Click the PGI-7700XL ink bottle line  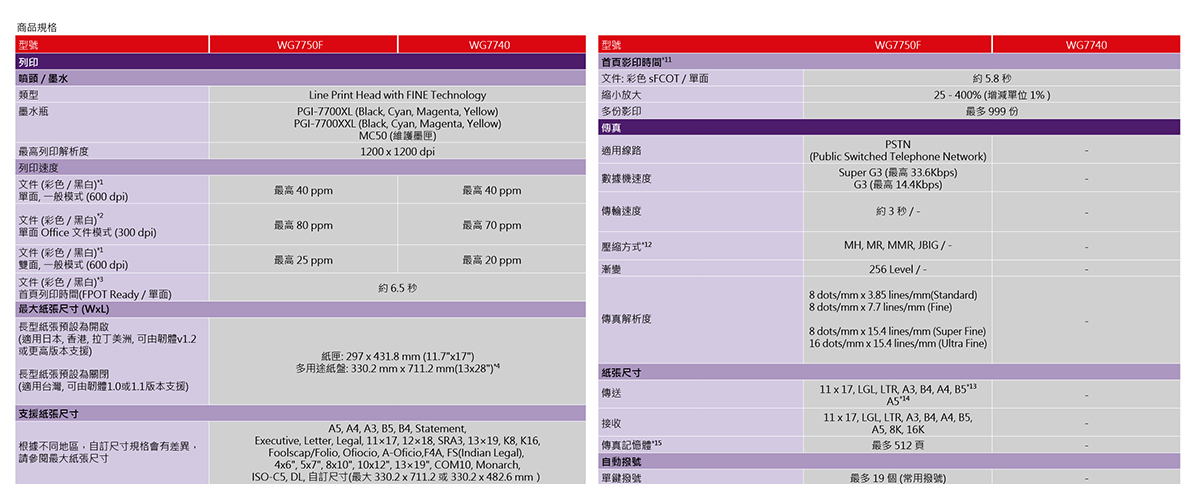click(397, 110)
